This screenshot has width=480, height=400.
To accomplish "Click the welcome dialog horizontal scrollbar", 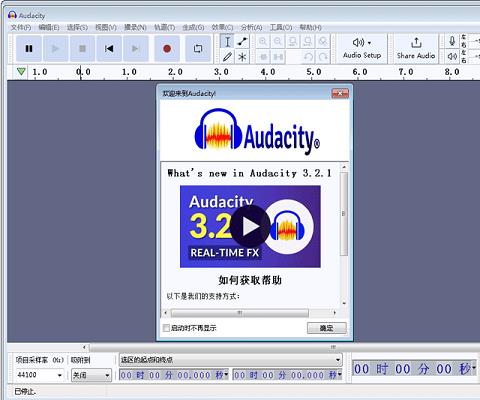I will [x=240, y=313].
